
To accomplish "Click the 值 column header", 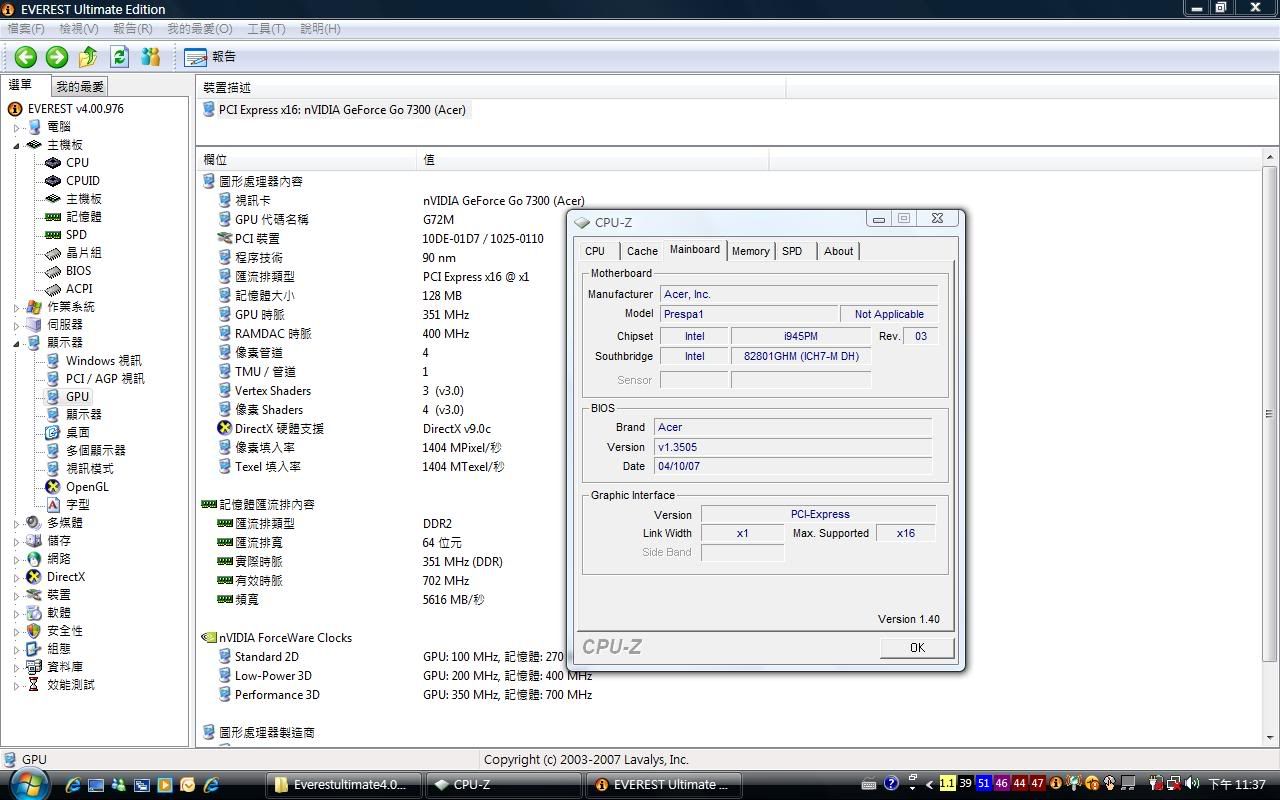I will (x=592, y=159).
